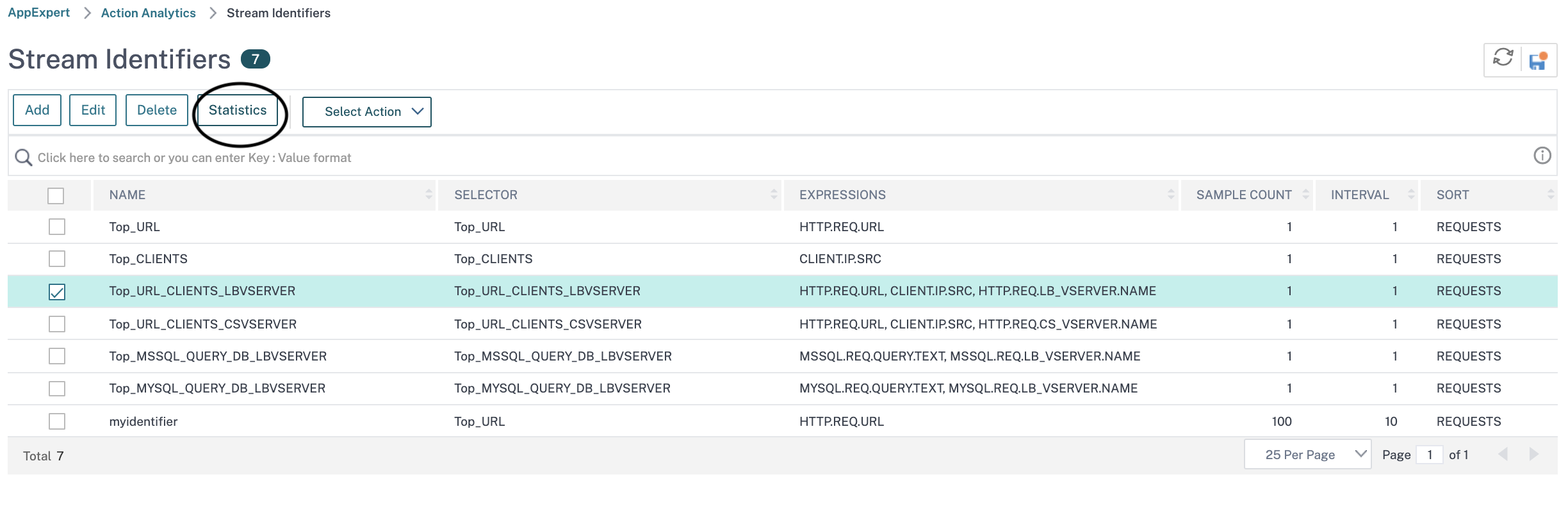1568x511 pixels.
Task: Open the 25 Per Page dropdown
Action: pyautogui.click(x=1307, y=455)
